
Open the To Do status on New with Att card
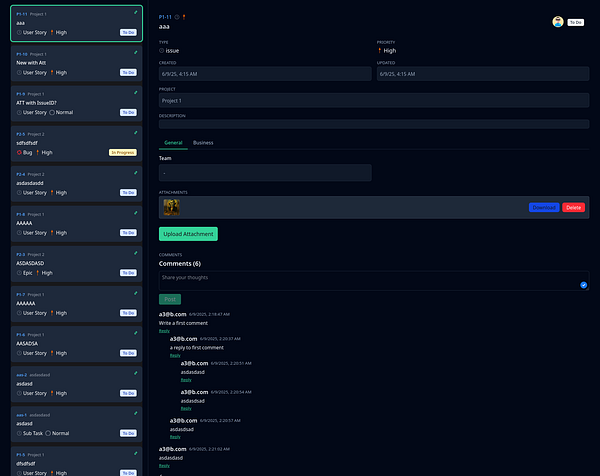(x=128, y=72)
